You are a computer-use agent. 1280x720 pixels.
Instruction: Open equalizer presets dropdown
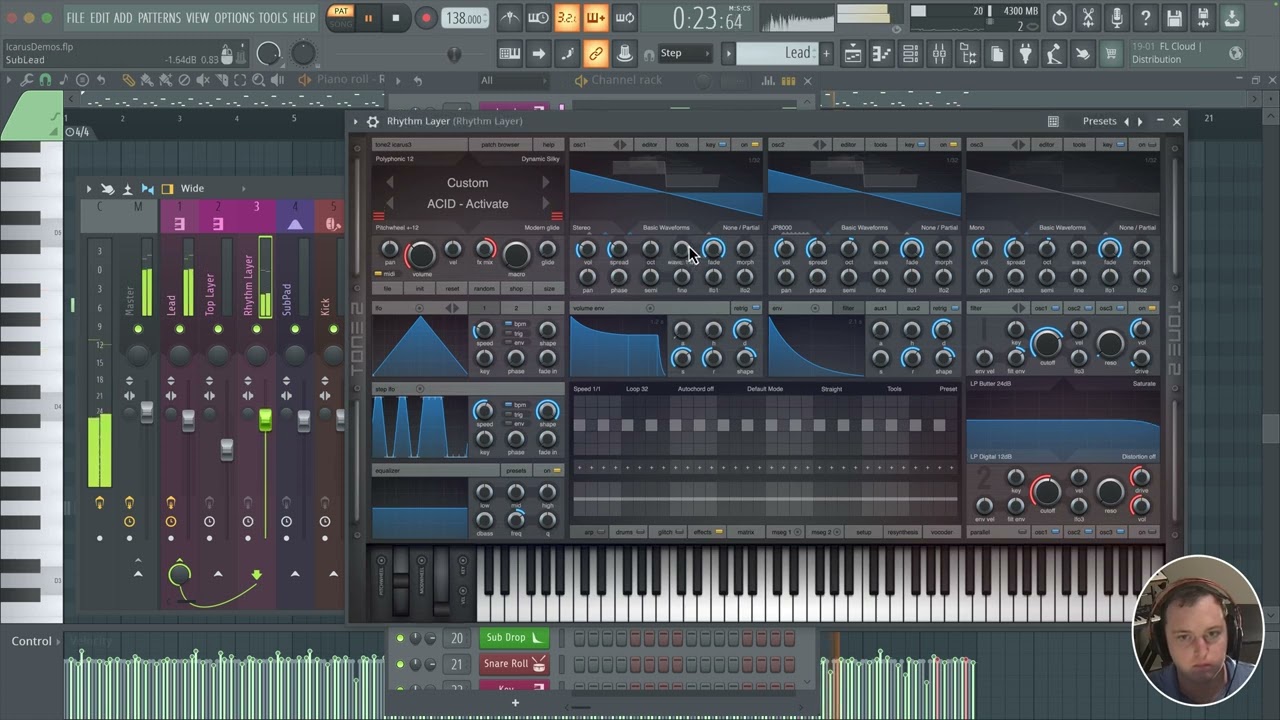coord(516,470)
